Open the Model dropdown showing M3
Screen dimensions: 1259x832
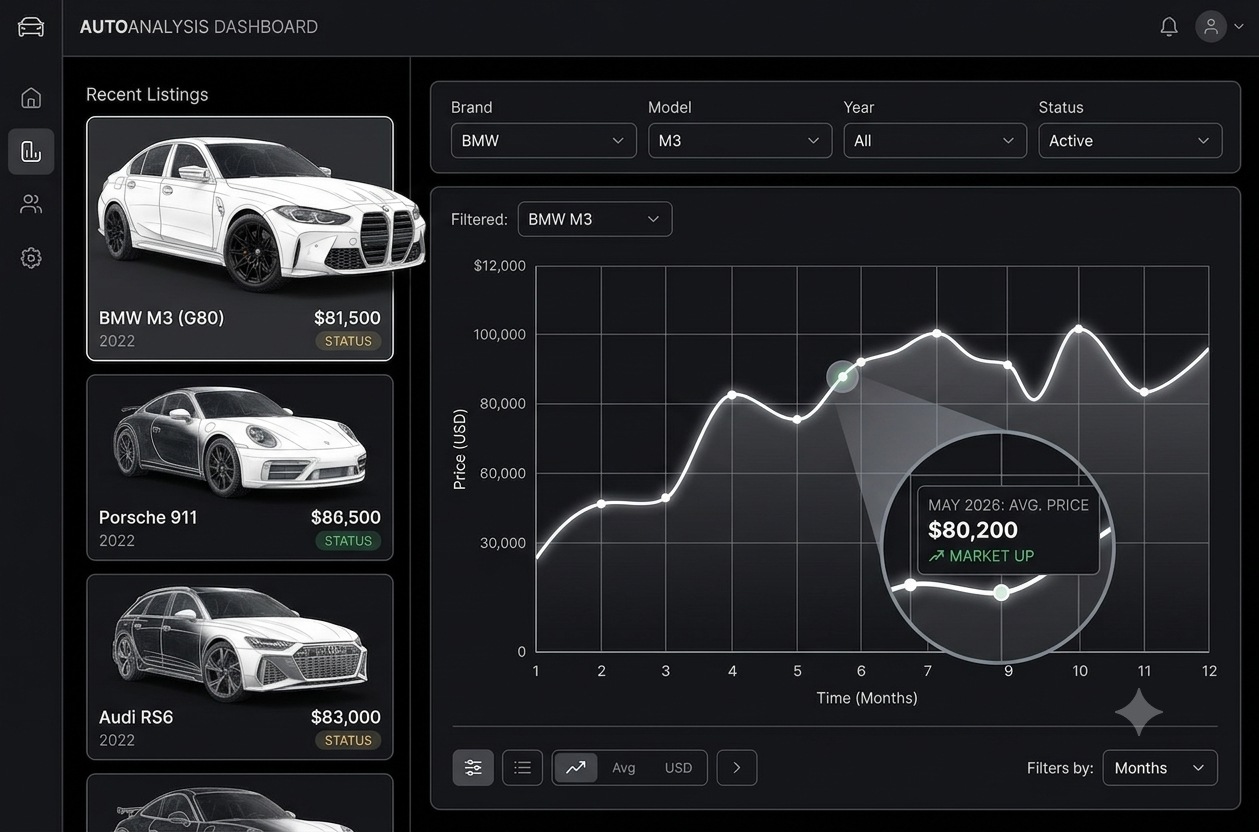740,140
